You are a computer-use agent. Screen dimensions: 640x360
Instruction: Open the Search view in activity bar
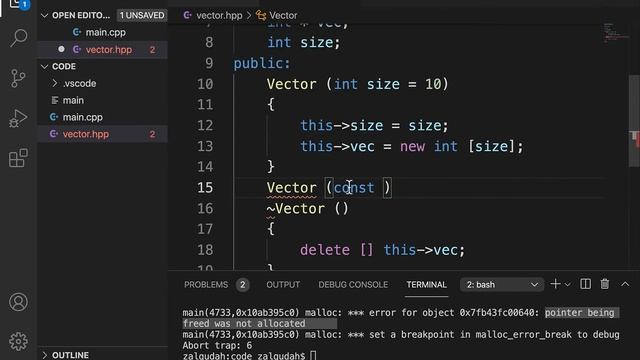point(18,38)
